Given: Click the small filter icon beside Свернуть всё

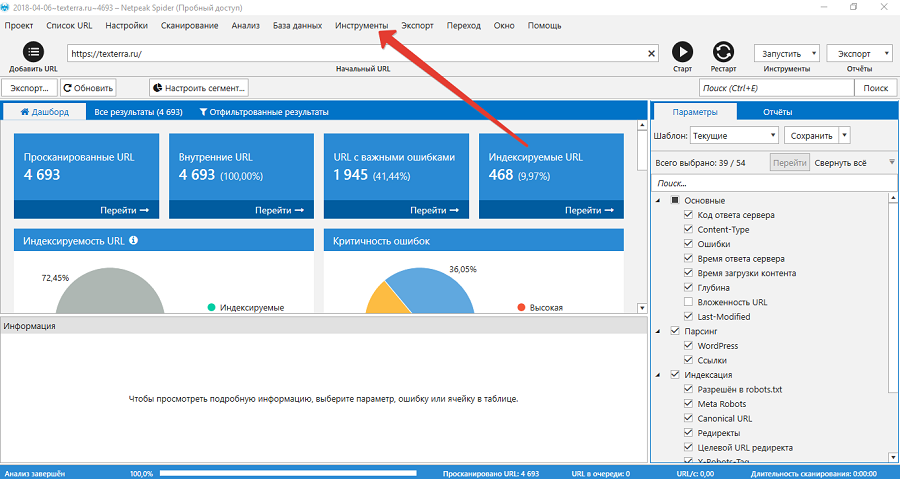Looking at the screenshot, I should (892, 162).
